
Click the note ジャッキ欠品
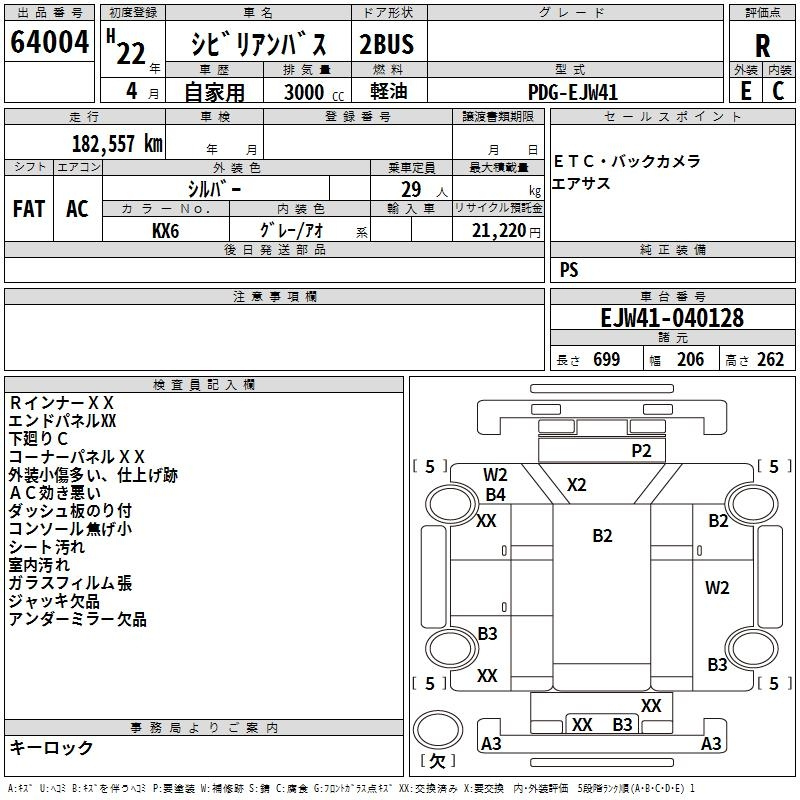(54, 601)
